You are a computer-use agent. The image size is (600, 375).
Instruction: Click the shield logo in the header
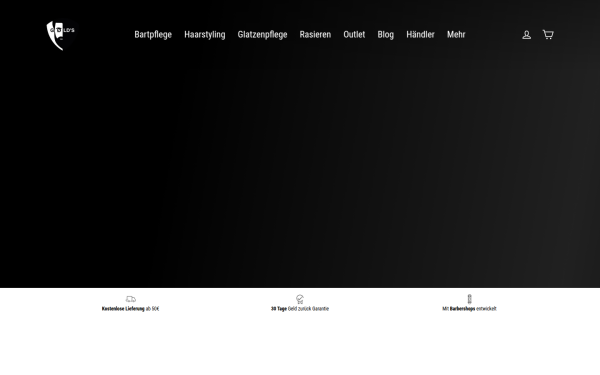coord(61,35)
